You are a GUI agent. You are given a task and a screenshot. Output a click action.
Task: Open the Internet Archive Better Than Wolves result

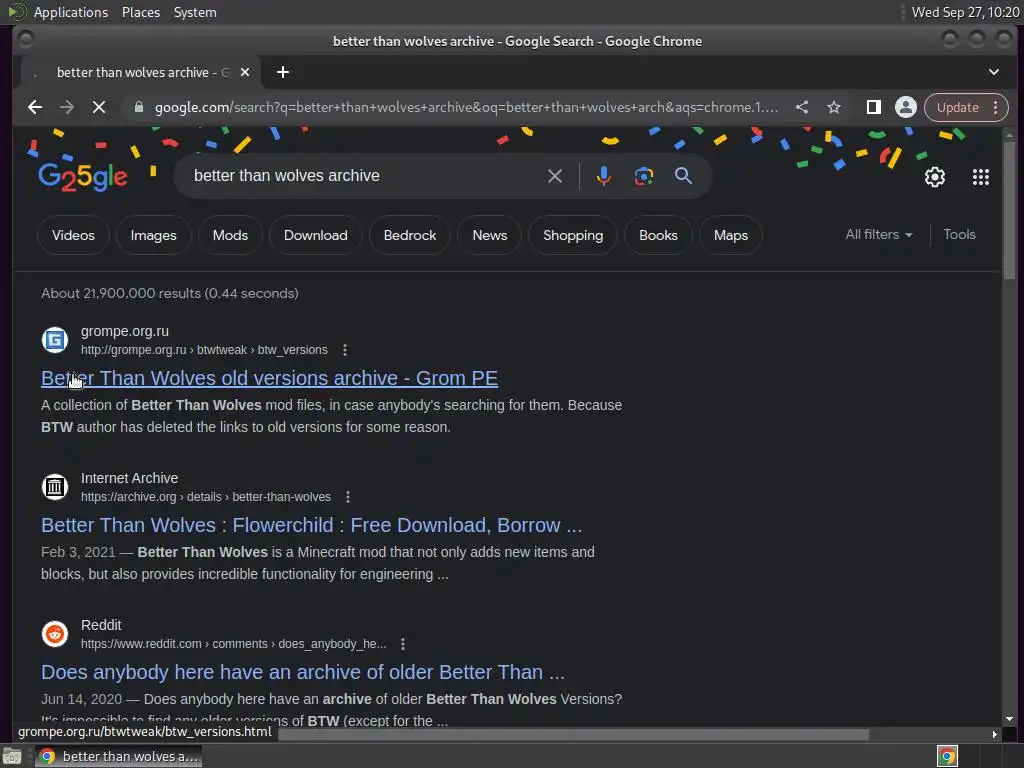(311, 525)
